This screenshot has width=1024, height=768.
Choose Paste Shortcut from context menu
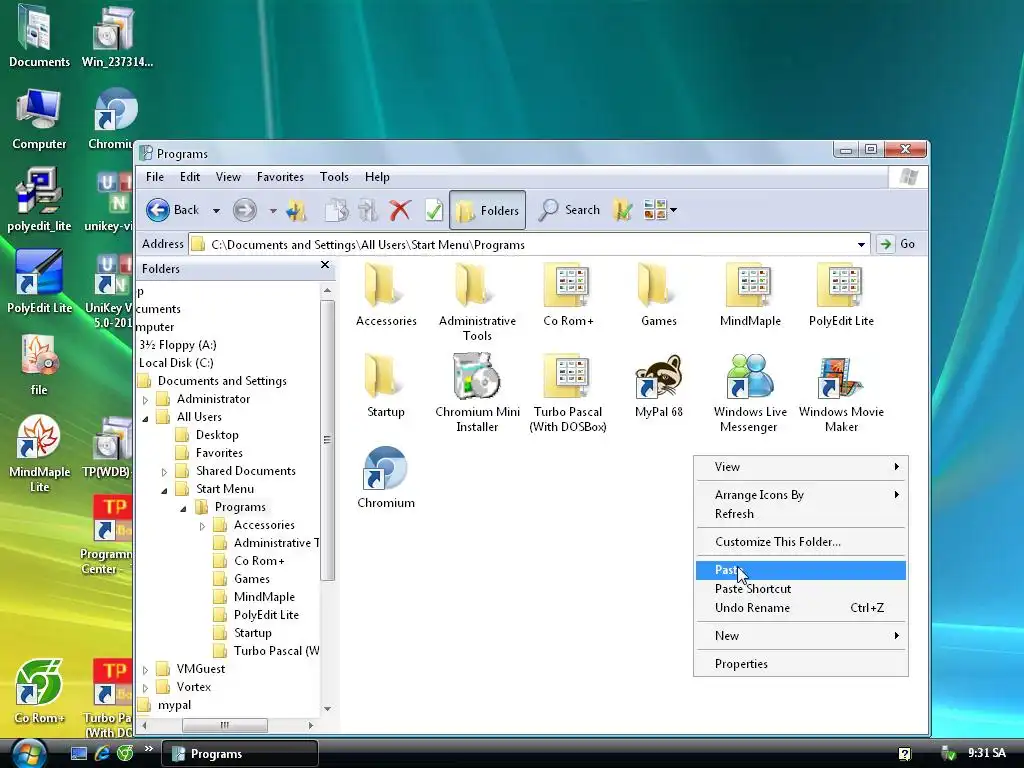801,589
